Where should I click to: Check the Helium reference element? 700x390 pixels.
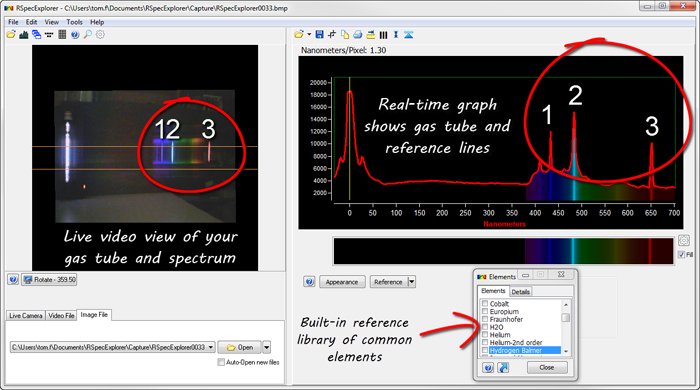click(485, 335)
